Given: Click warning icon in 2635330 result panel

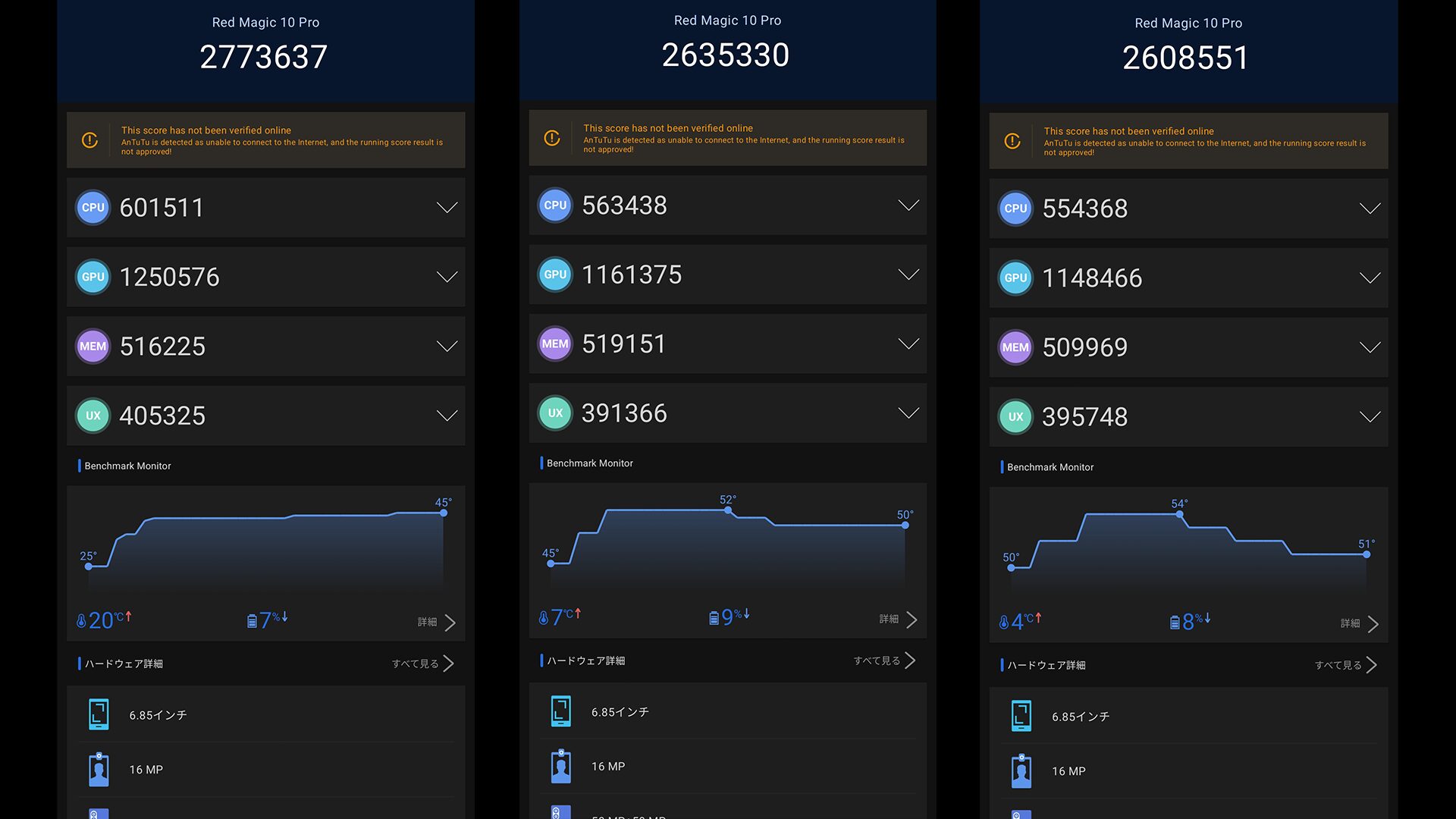Looking at the screenshot, I should tap(552, 138).
